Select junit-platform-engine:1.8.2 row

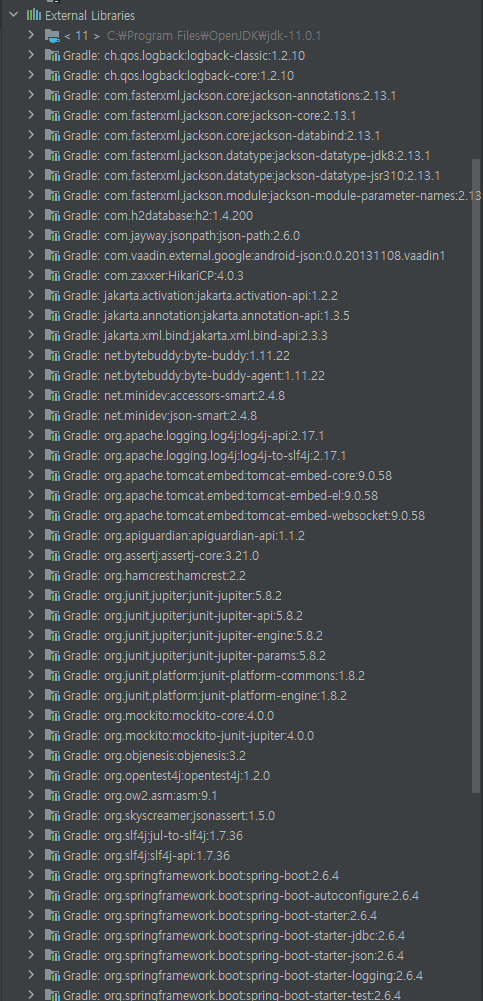pyautogui.click(x=236, y=695)
